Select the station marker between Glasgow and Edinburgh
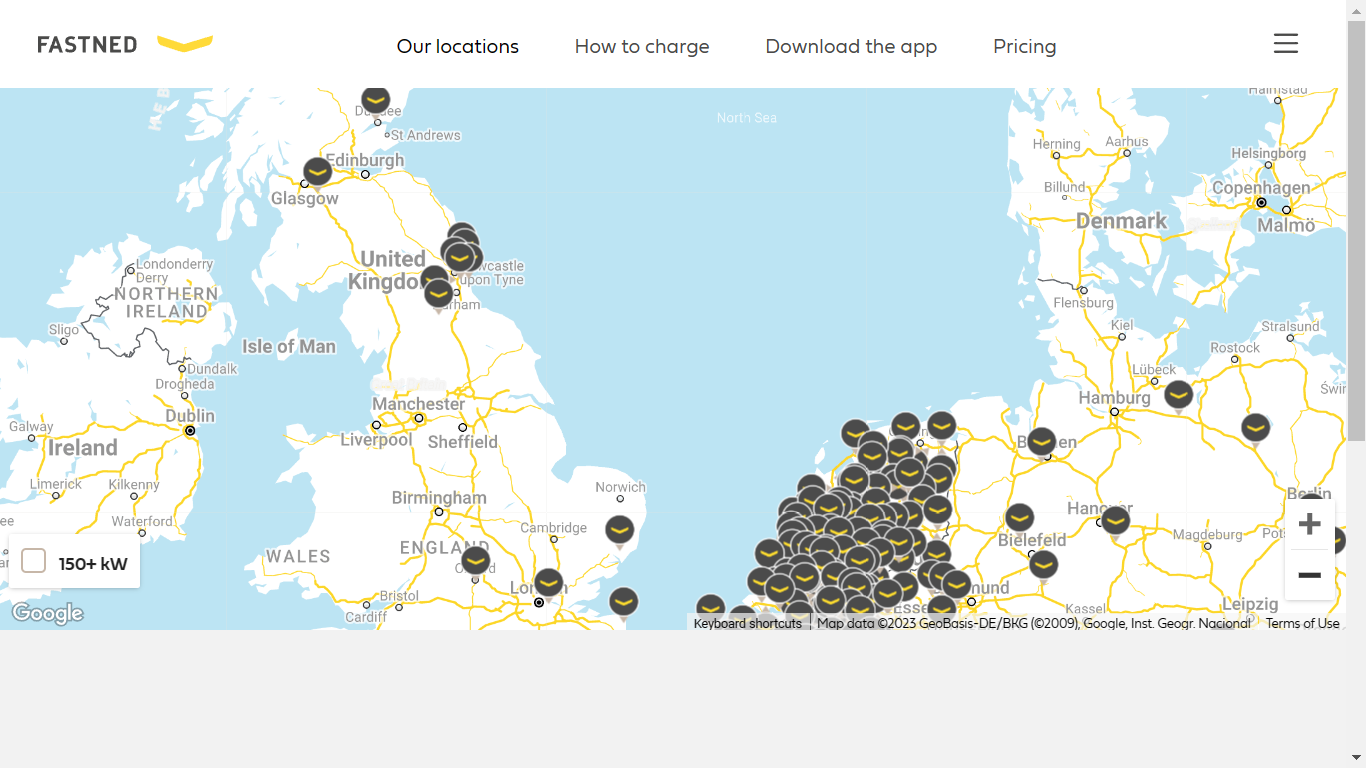Screen dimensions: 1366x768 point(317,174)
